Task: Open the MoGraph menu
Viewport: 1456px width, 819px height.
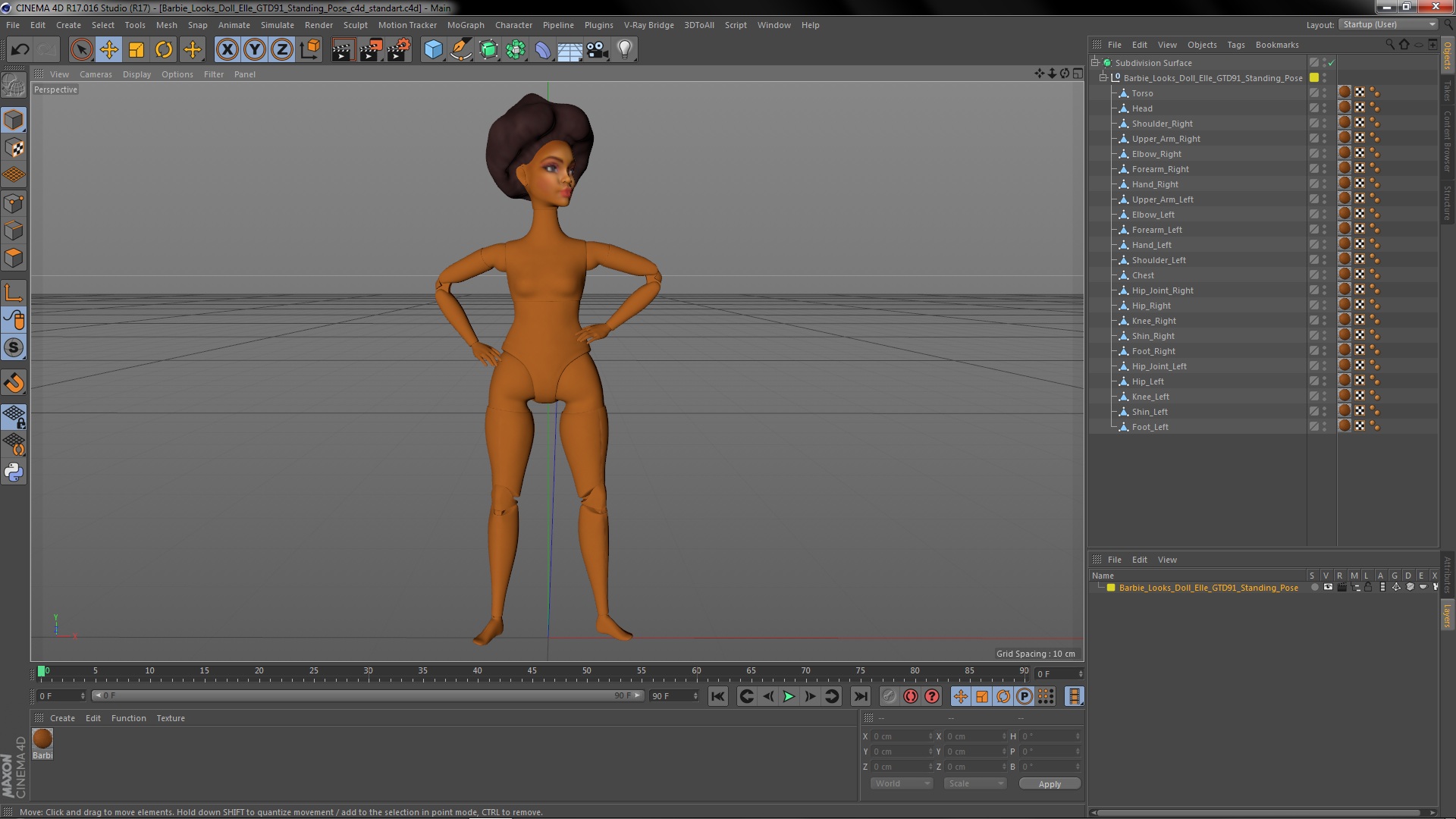Action: tap(466, 25)
